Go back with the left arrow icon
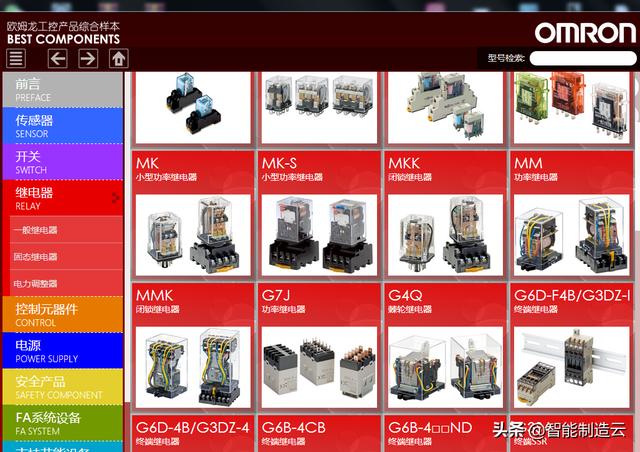Viewport: 640px width, 452px height. coord(58,58)
